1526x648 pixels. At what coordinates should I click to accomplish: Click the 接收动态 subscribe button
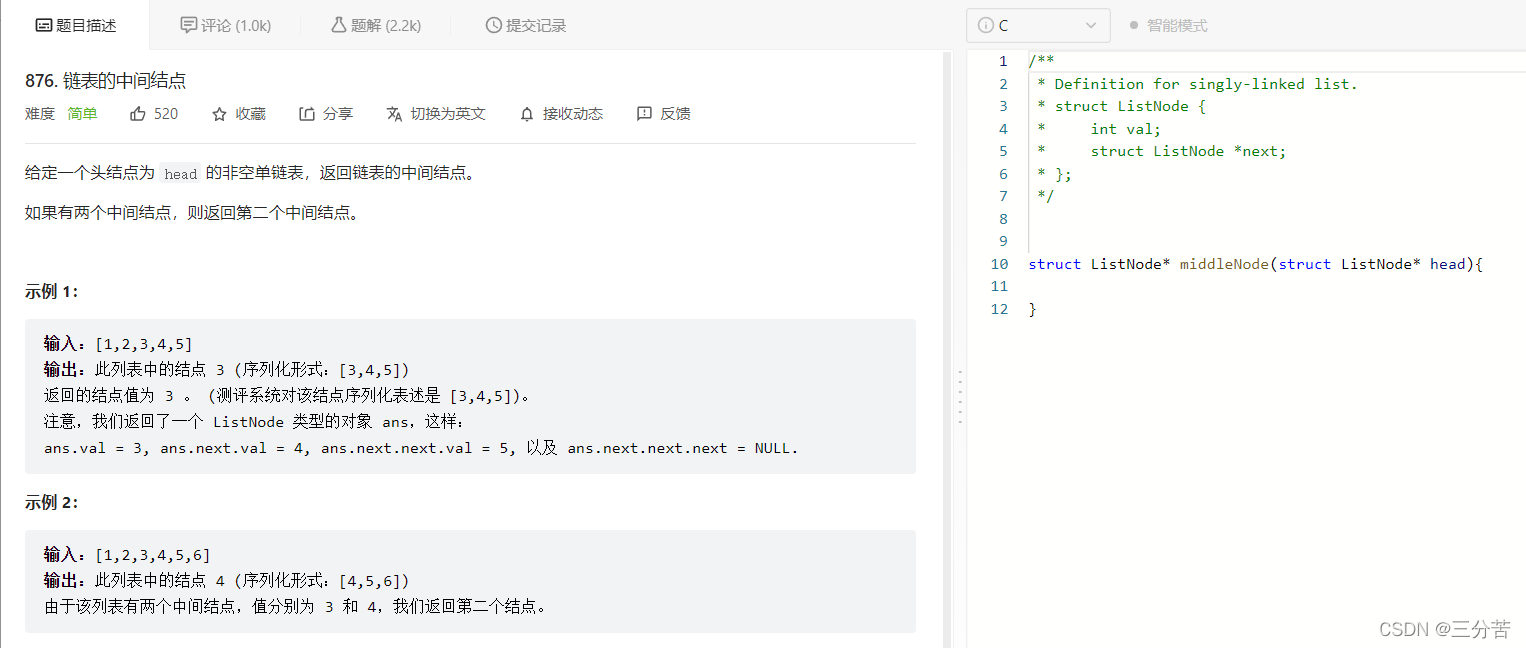pyautogui.click(x=572, y=114)
